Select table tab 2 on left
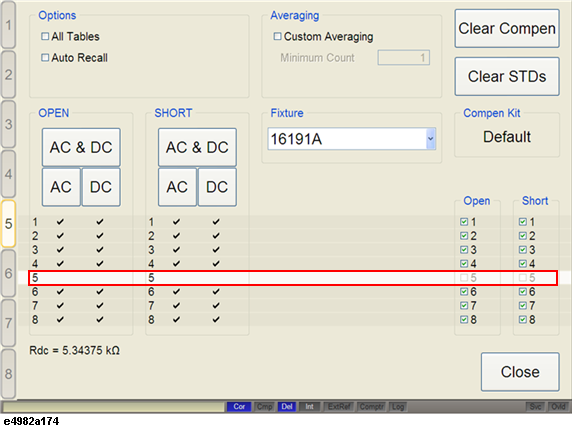Image resolution: width=572 pixels, height=429 pixels. [x=8, y=75]
